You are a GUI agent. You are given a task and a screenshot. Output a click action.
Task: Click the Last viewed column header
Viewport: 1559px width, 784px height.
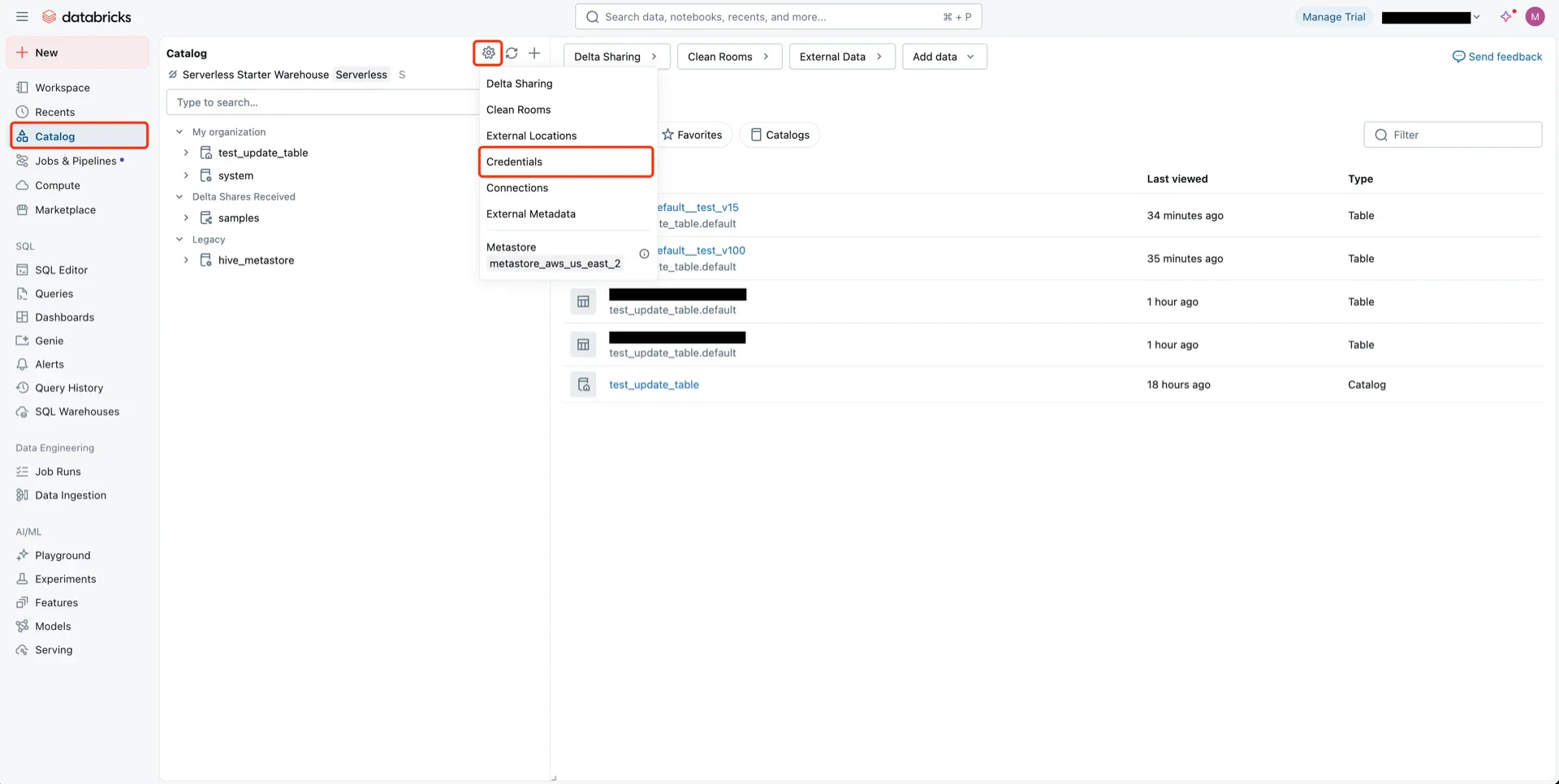click(1177, 179)
